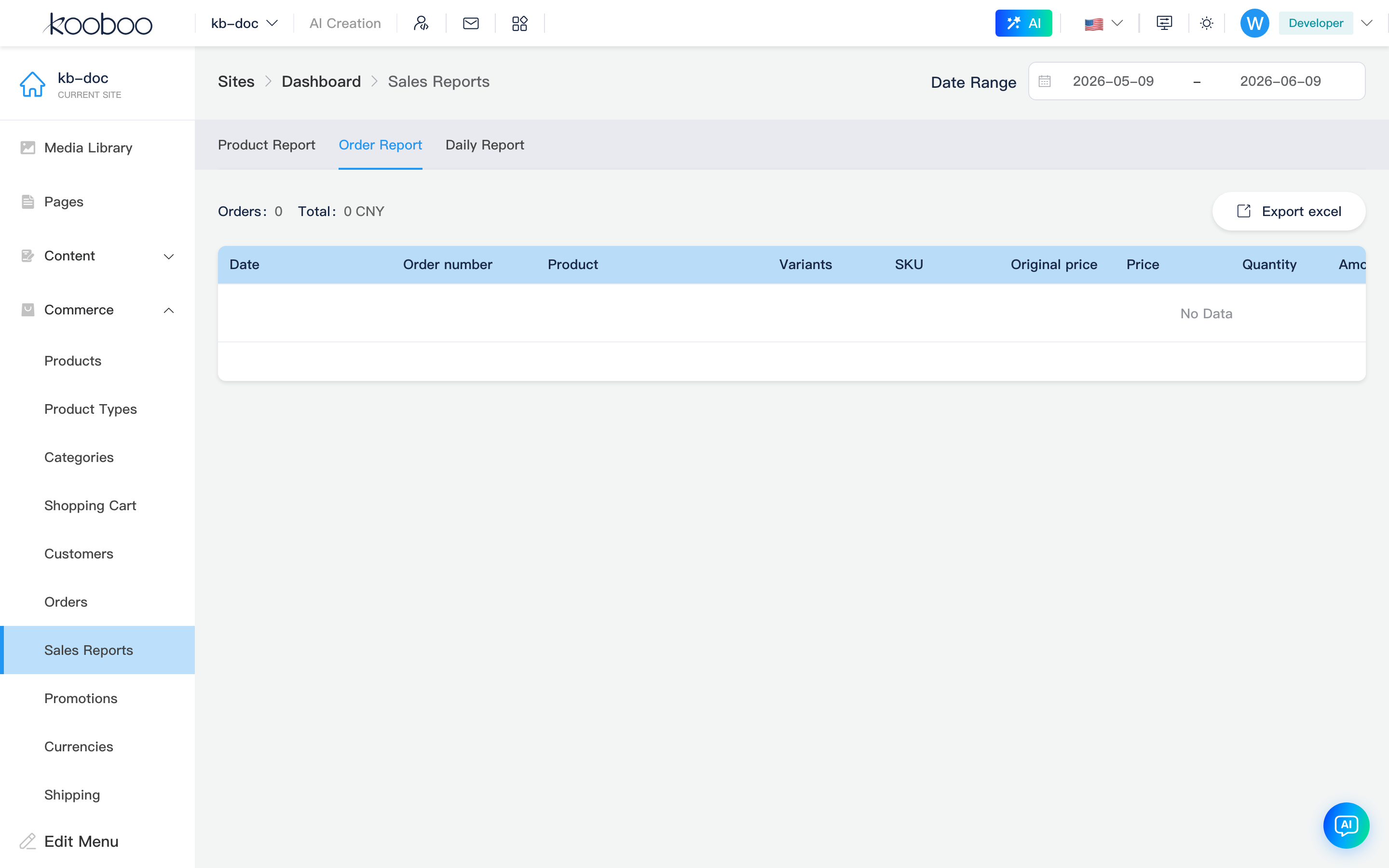Click the Variants column header
The image size is (1389, 868).
click(x=805, y=265)
